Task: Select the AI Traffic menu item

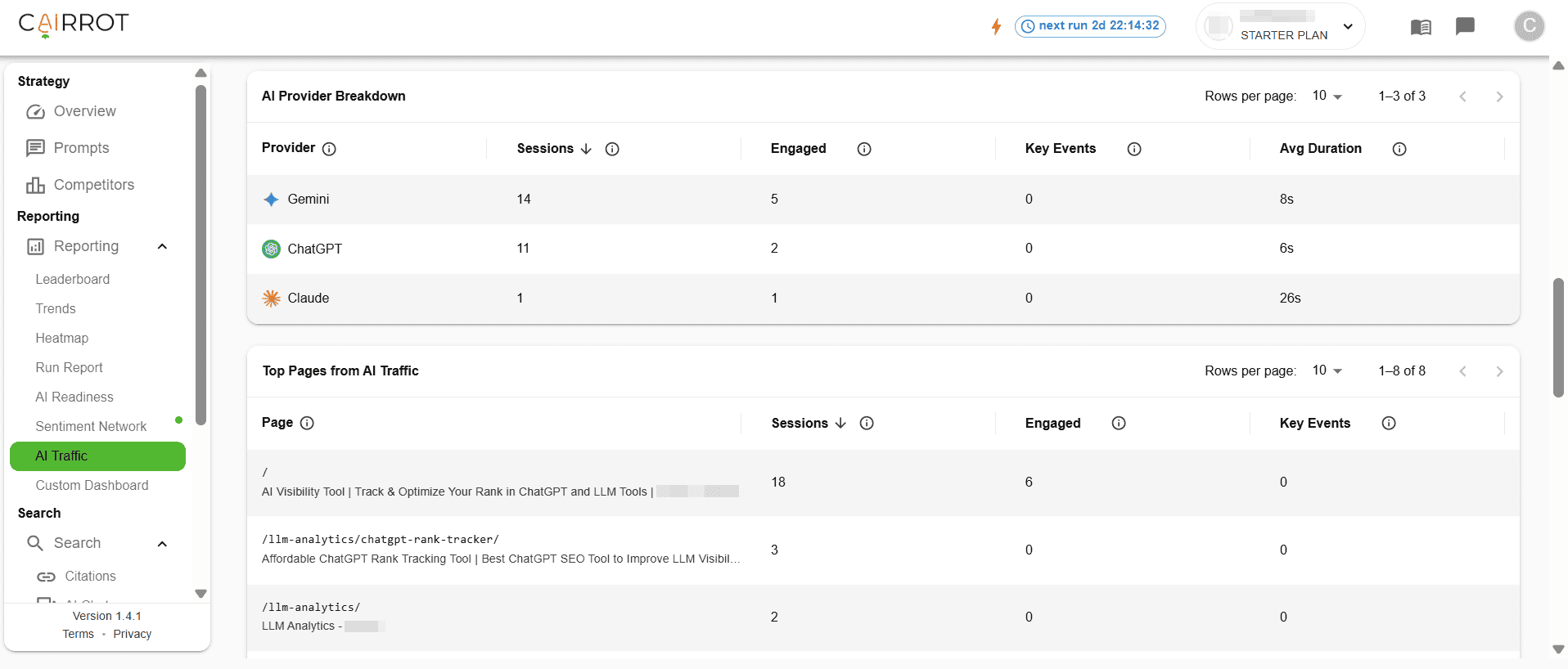Action: pyautogui.click(x=97, y=456)
